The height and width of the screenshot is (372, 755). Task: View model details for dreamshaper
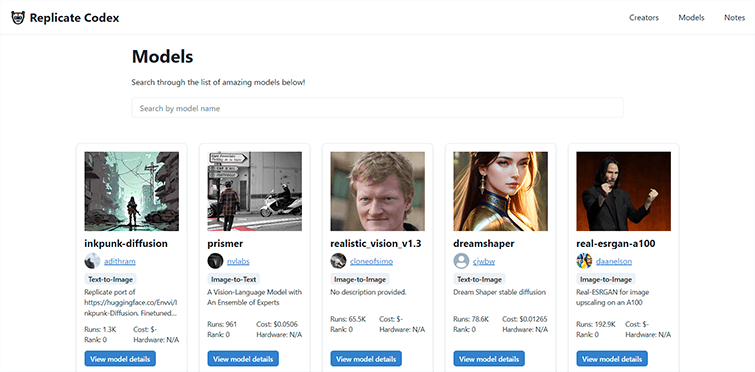click(489, 359)
